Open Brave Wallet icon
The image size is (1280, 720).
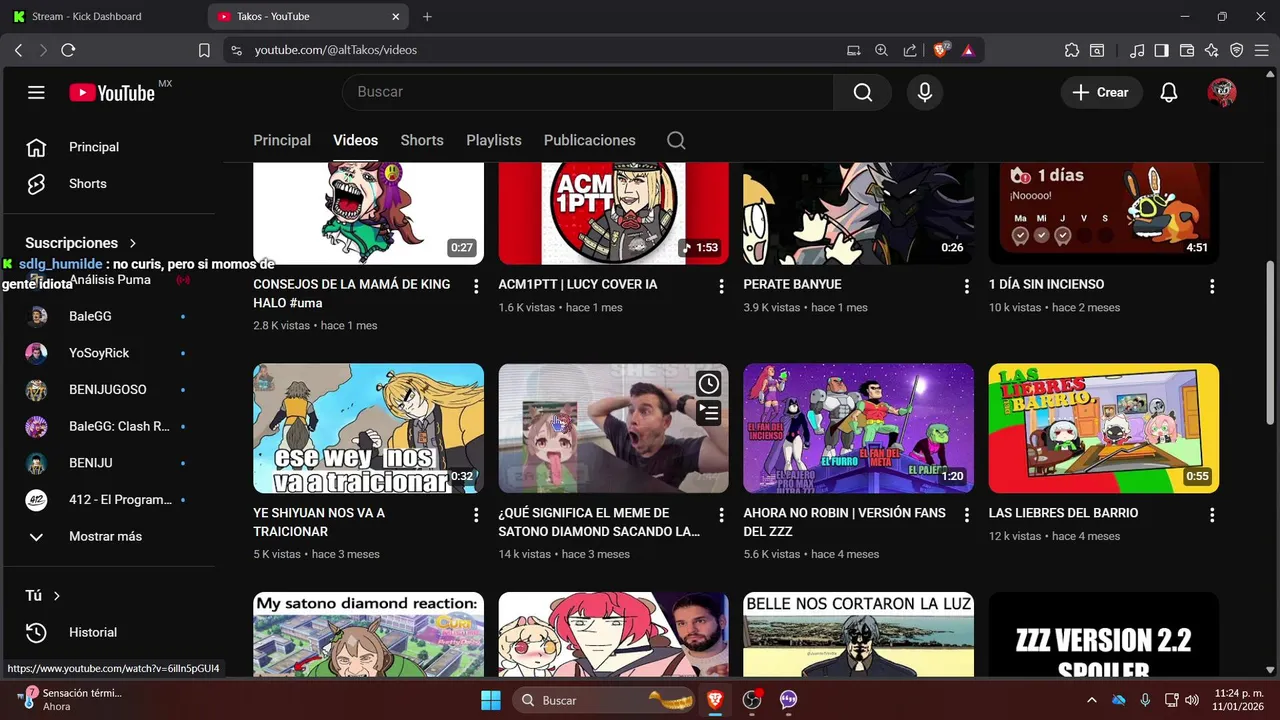pos(1187,50)
